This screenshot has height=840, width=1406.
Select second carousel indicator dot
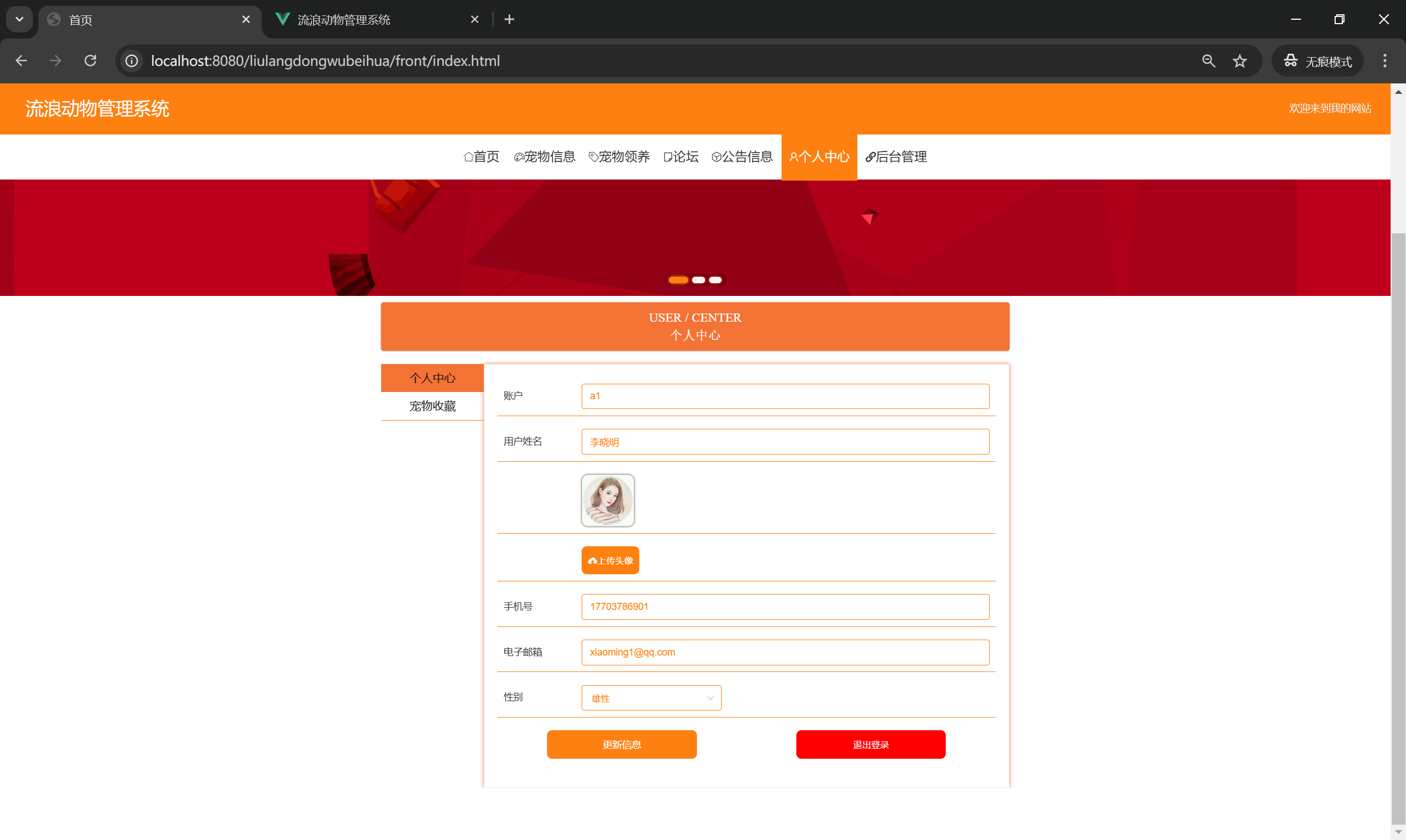(698, 279)
